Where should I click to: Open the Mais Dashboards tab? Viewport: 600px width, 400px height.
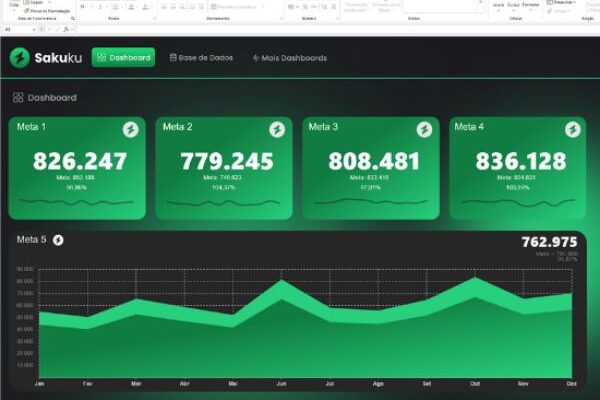point(290,58)
